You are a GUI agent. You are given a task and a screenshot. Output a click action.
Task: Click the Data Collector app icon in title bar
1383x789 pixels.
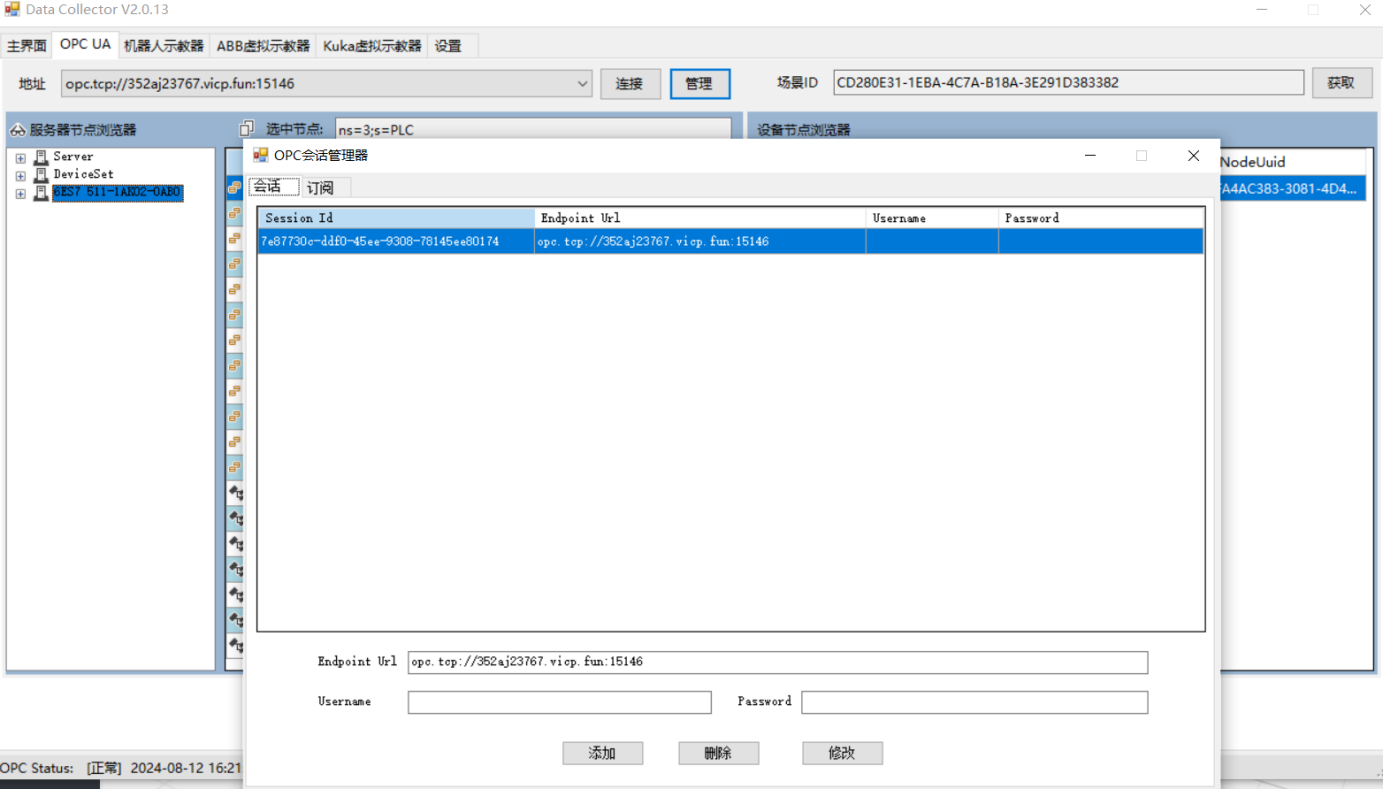pyautogui.click(x=12, y=10)
